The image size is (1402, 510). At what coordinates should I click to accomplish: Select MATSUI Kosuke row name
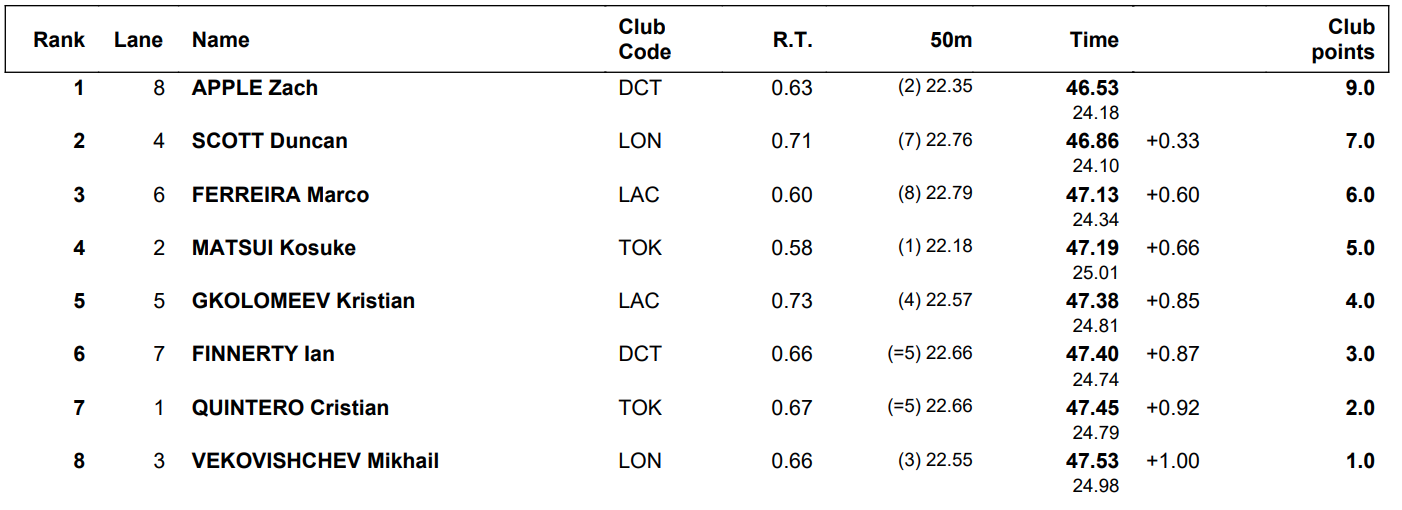point(274,248)
